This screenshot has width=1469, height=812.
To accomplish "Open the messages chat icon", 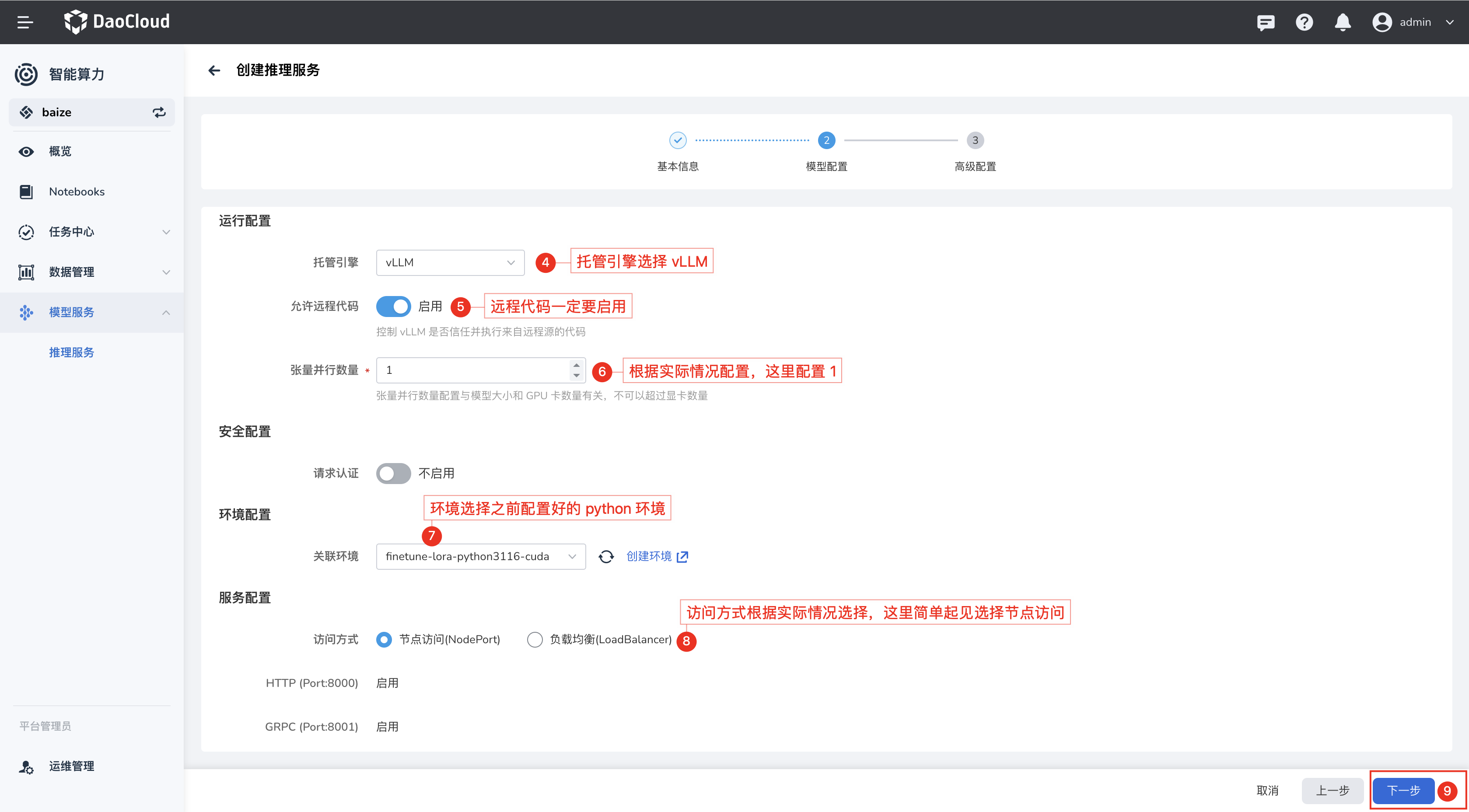I will click(x=1266, y=22).
